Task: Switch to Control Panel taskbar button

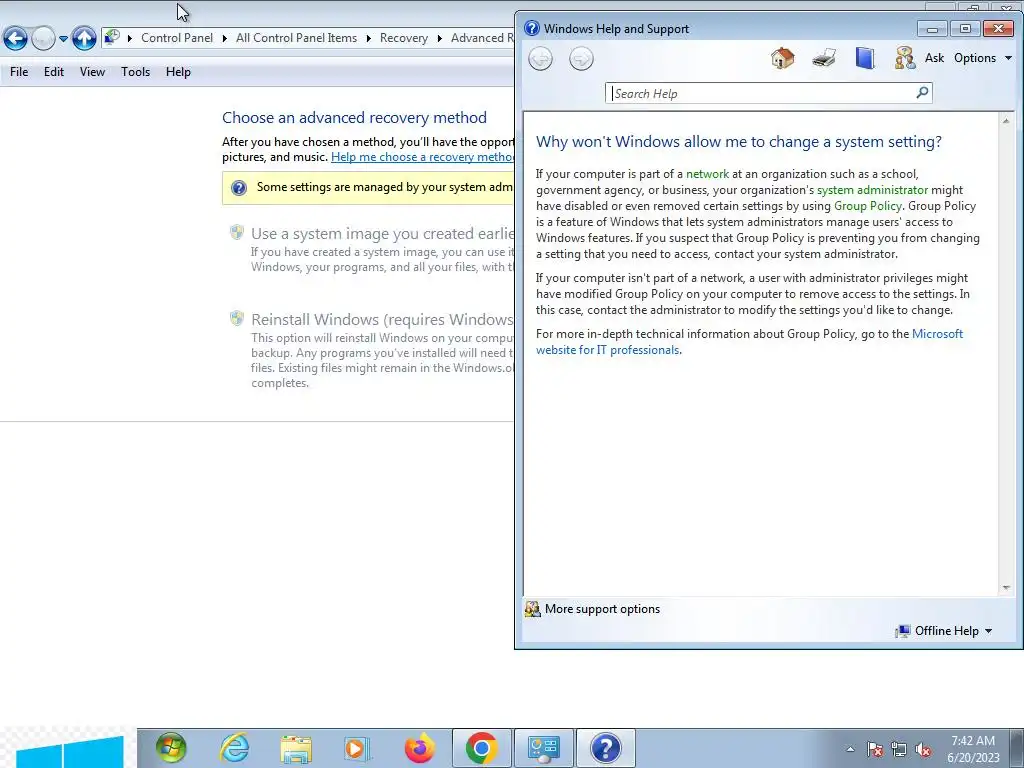Action: tap(543, 748)
